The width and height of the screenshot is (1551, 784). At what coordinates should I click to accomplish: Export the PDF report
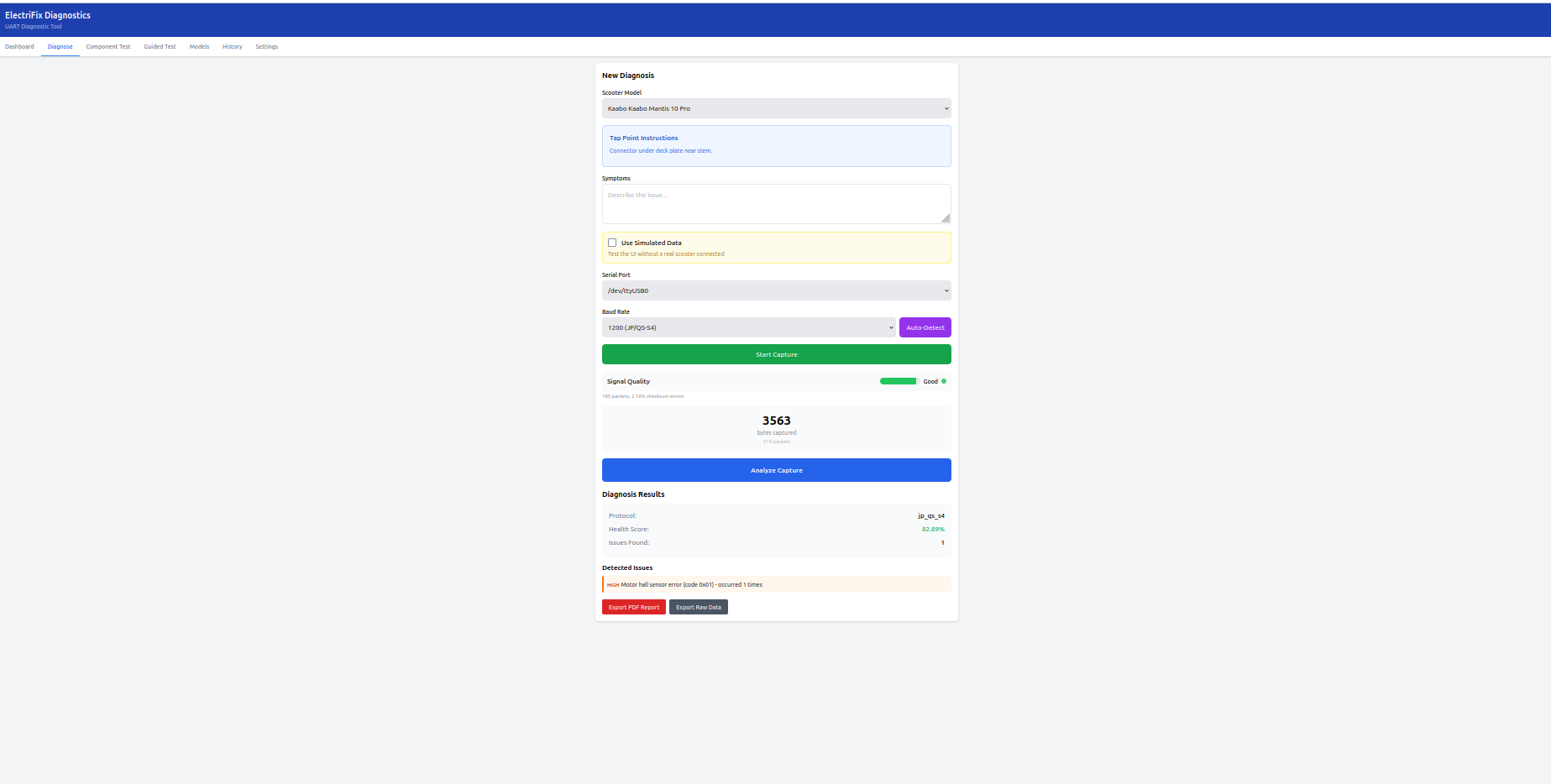pos(633,607)
